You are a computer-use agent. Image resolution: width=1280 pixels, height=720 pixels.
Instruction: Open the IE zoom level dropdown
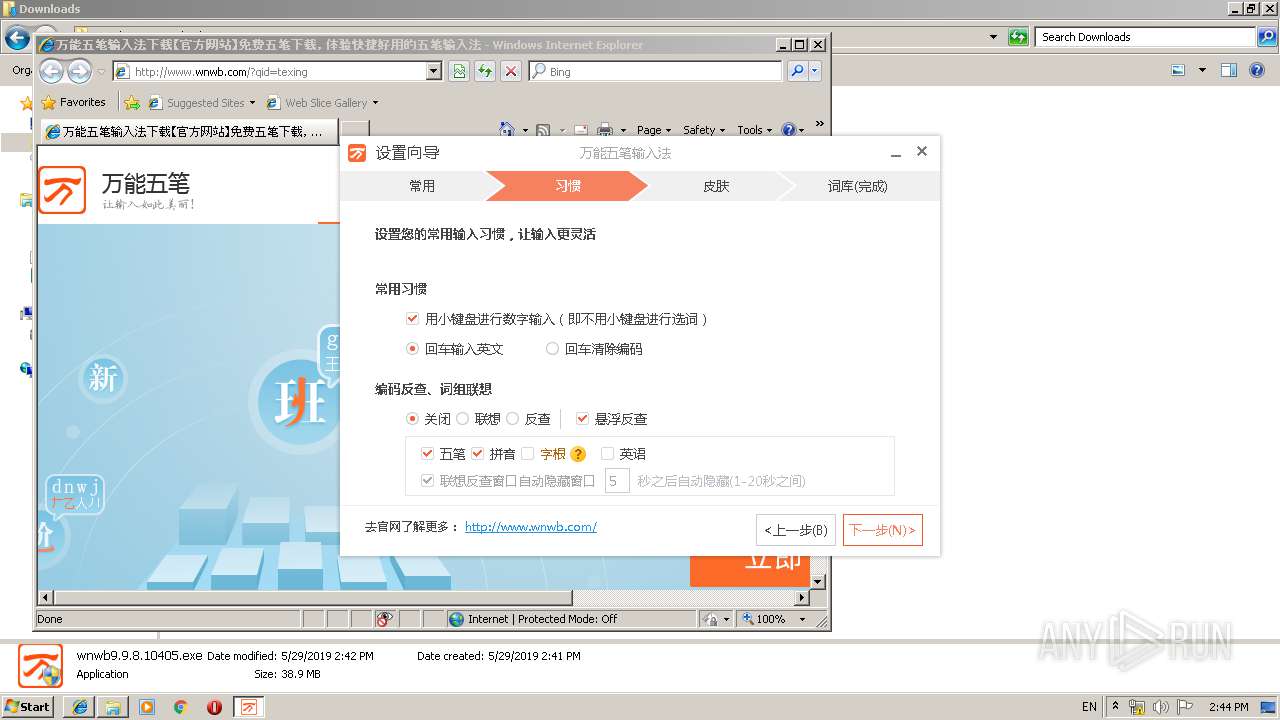802,619
